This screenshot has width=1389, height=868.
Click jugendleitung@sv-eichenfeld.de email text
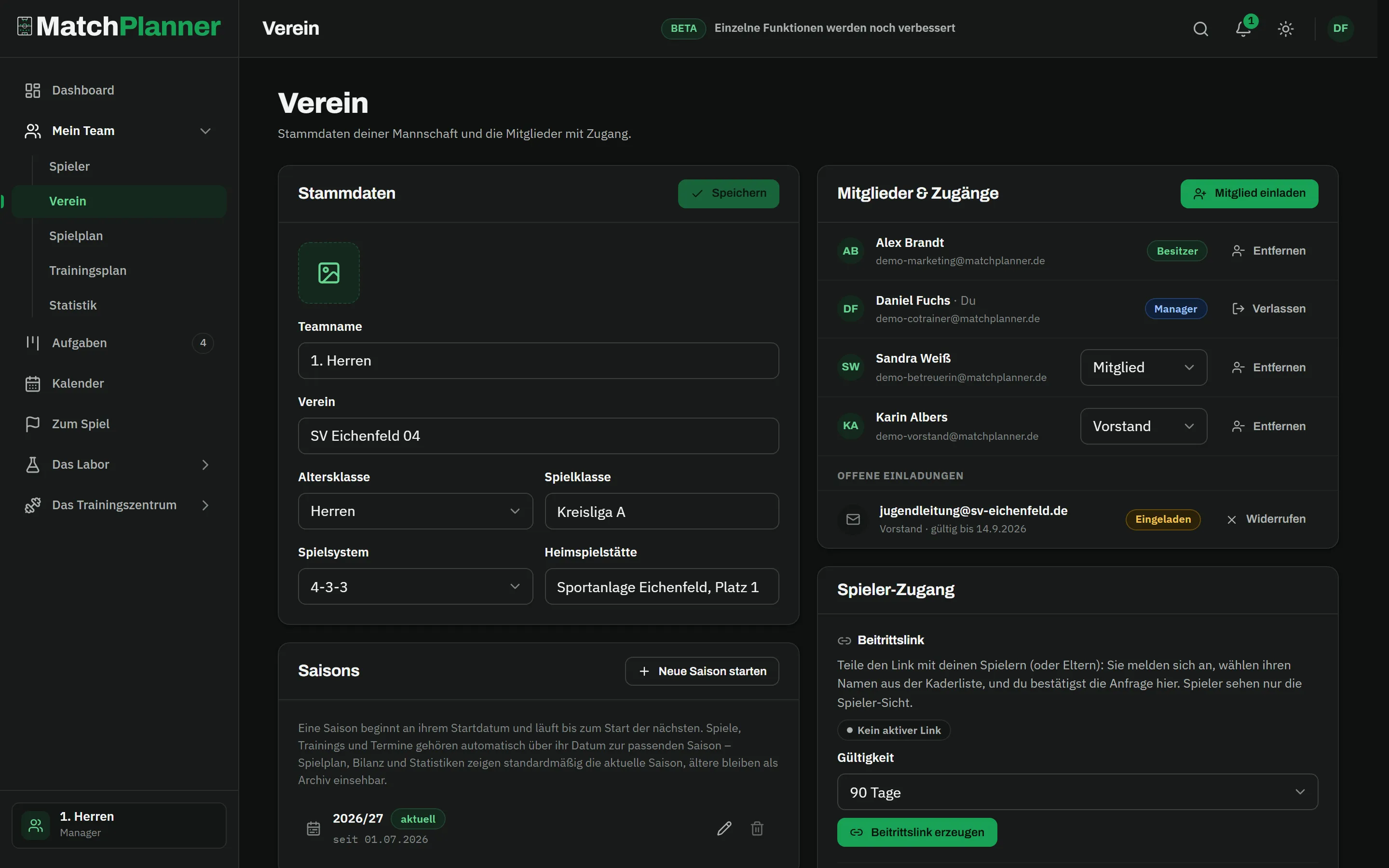(x=973, y=511)
